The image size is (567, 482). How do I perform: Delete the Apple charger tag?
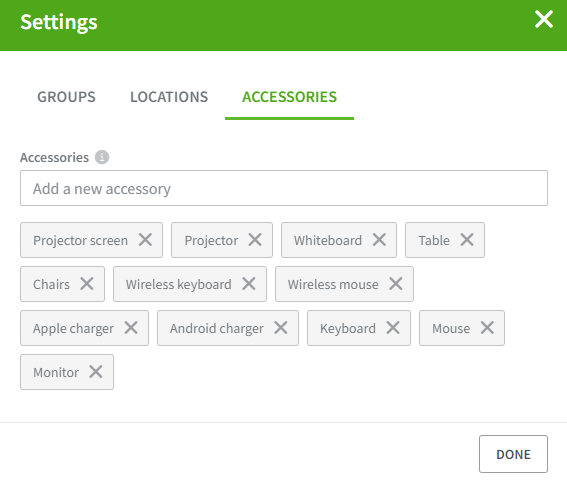131,328
